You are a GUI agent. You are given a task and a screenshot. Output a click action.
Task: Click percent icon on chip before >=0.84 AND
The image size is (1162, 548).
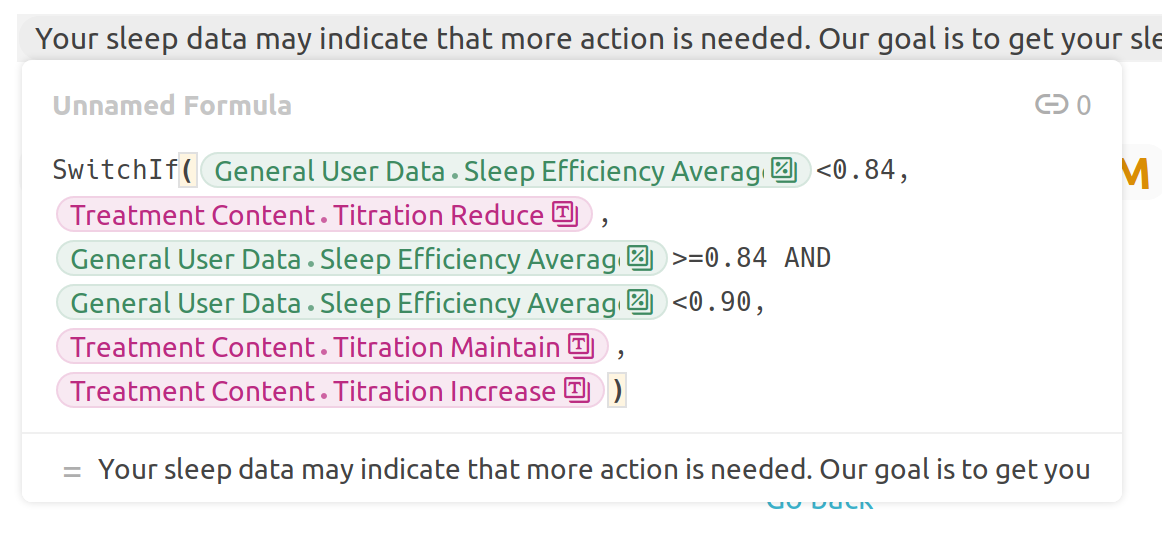click(x=640, y=258)
